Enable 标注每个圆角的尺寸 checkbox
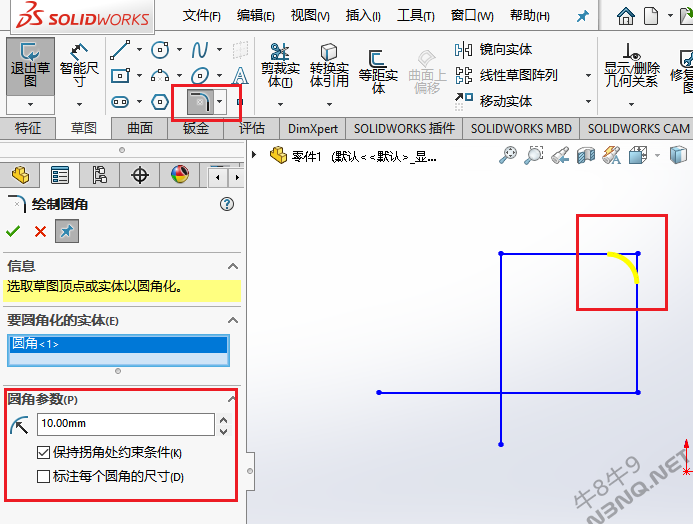Viewport: 693px width, 524px height. (x=43, y=476)
